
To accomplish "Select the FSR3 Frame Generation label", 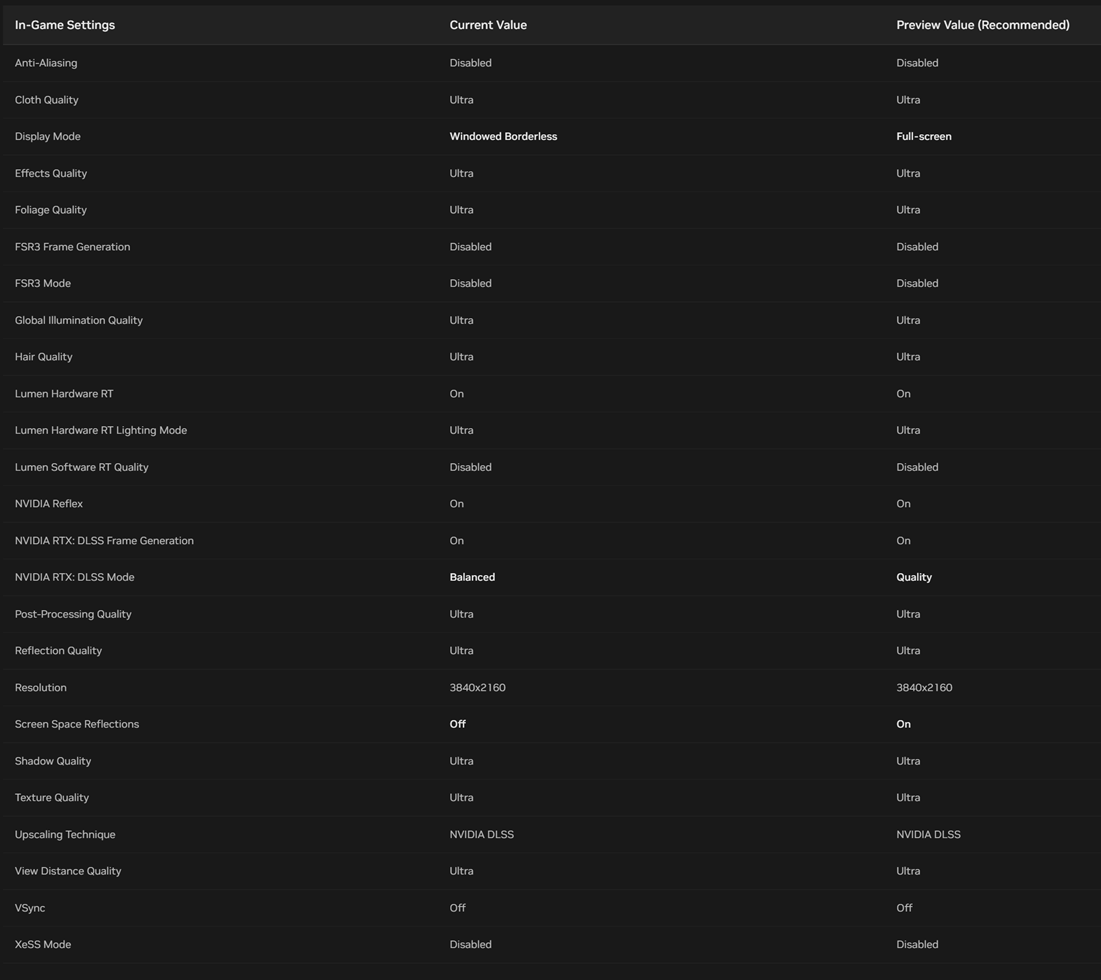I will click(x=72, y=247).
